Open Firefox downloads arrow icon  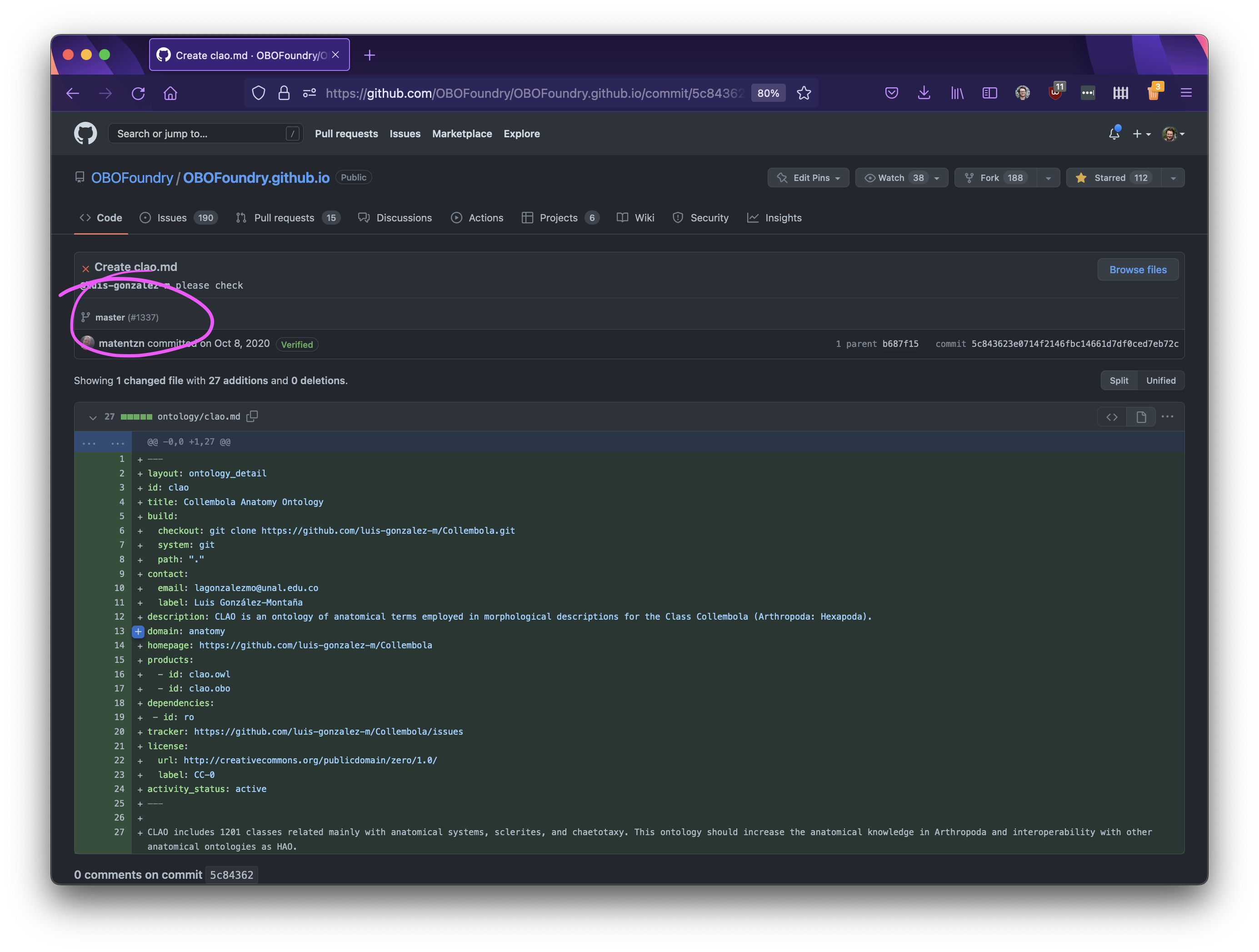tap(924, 93)
